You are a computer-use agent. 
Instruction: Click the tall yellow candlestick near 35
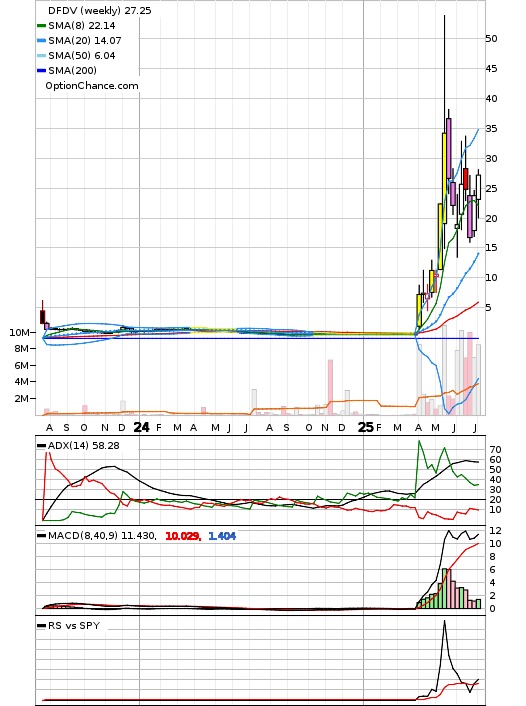tap(444, 178)
